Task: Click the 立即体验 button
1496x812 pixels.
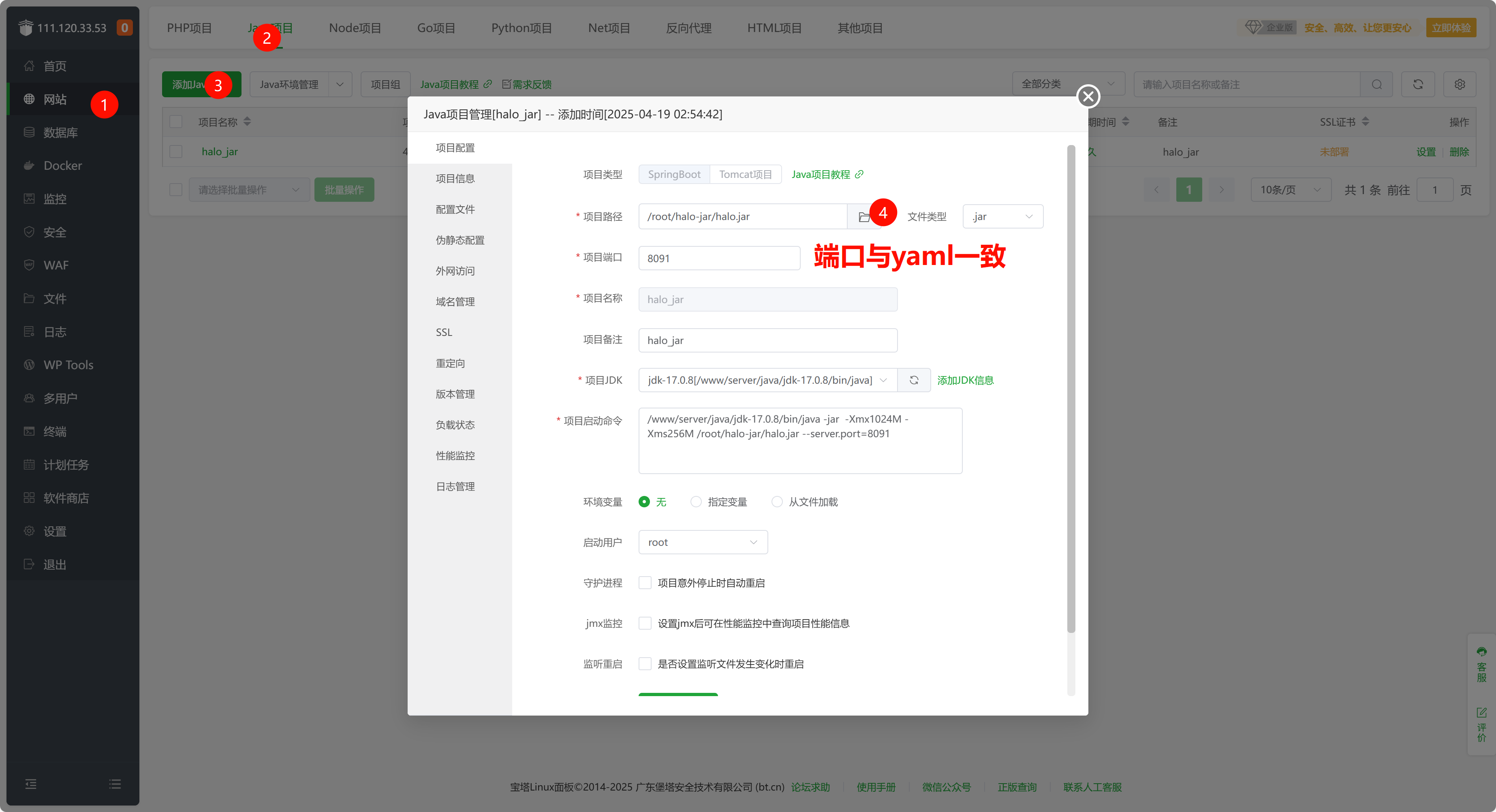Action: click(1451, 28)
